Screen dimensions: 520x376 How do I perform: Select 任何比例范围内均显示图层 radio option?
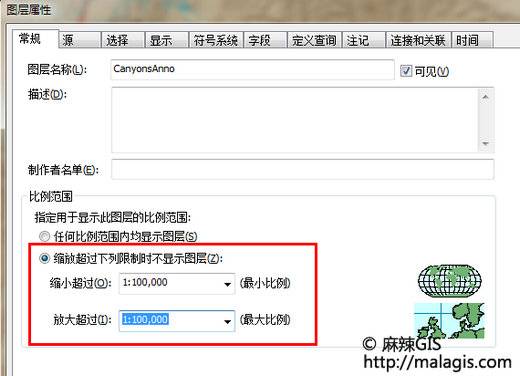(44, 236)
